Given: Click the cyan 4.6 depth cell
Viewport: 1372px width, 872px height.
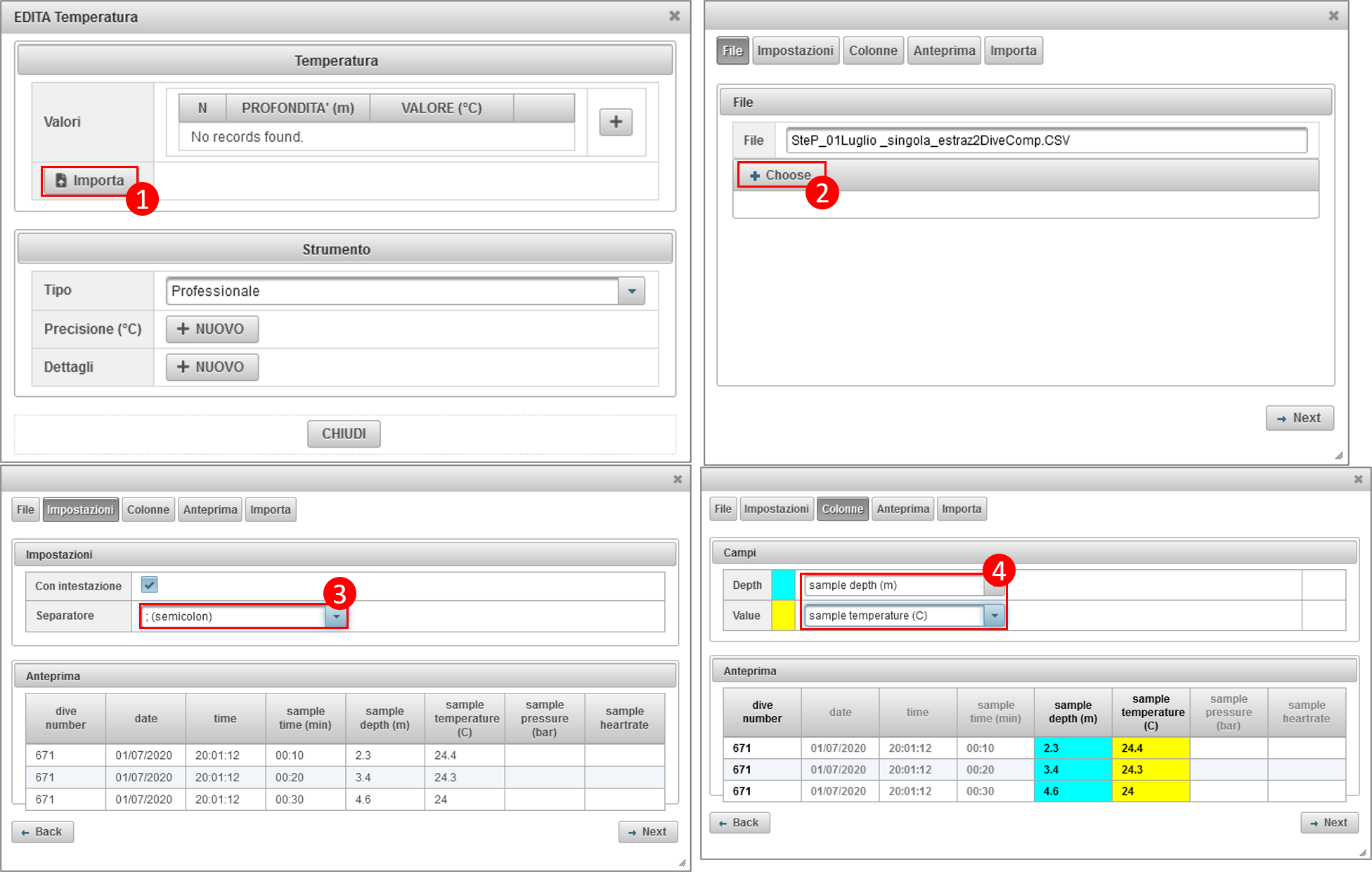Looking at the screenshot, I should pyautogui.click(x=1073, y=791).
